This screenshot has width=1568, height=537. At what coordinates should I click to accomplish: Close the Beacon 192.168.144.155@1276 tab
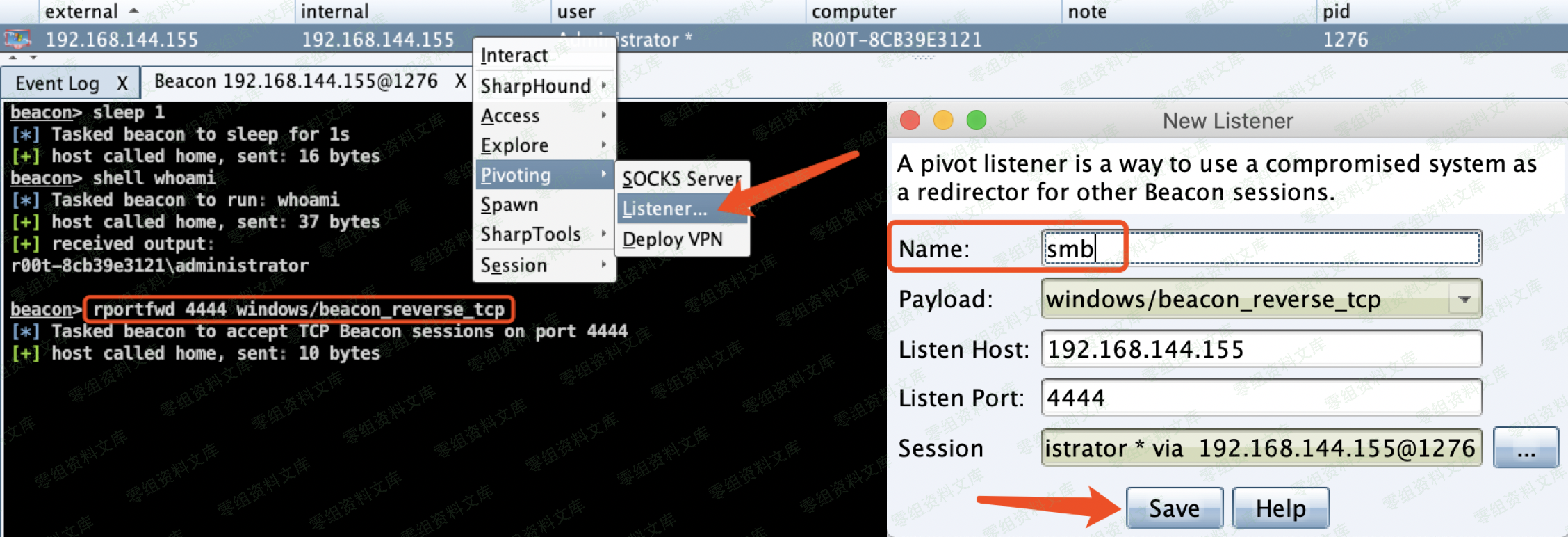460,81
